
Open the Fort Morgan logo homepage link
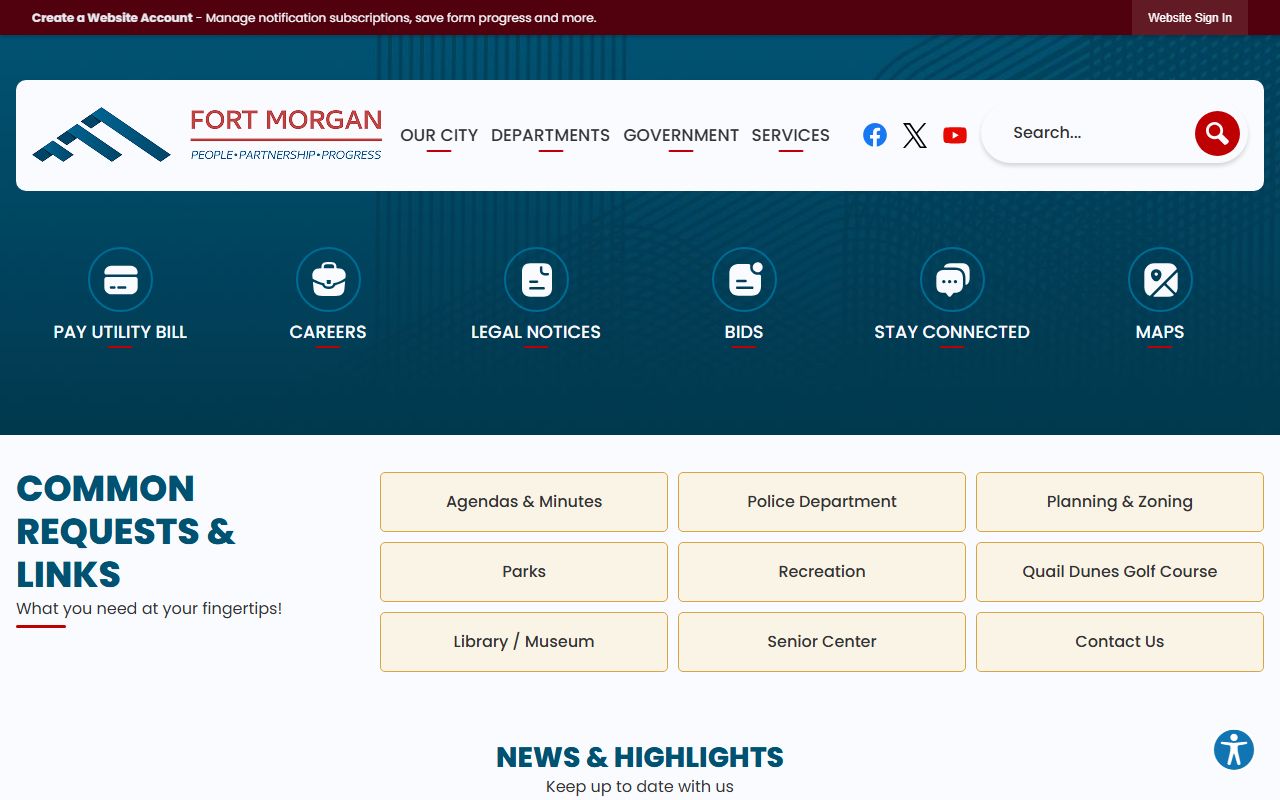[207, 135]
